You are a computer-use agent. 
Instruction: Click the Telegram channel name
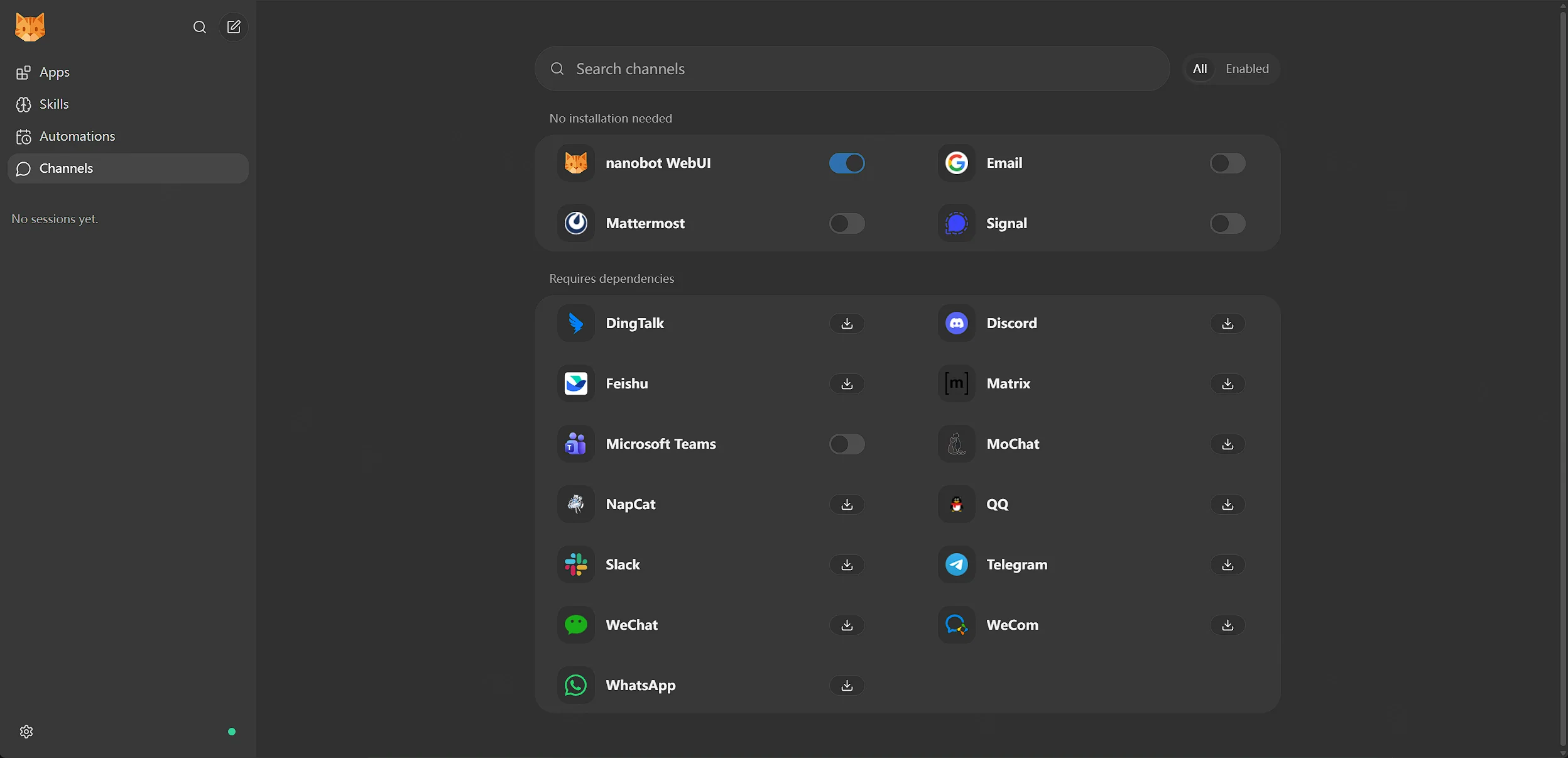click(x=1017, y=564)
